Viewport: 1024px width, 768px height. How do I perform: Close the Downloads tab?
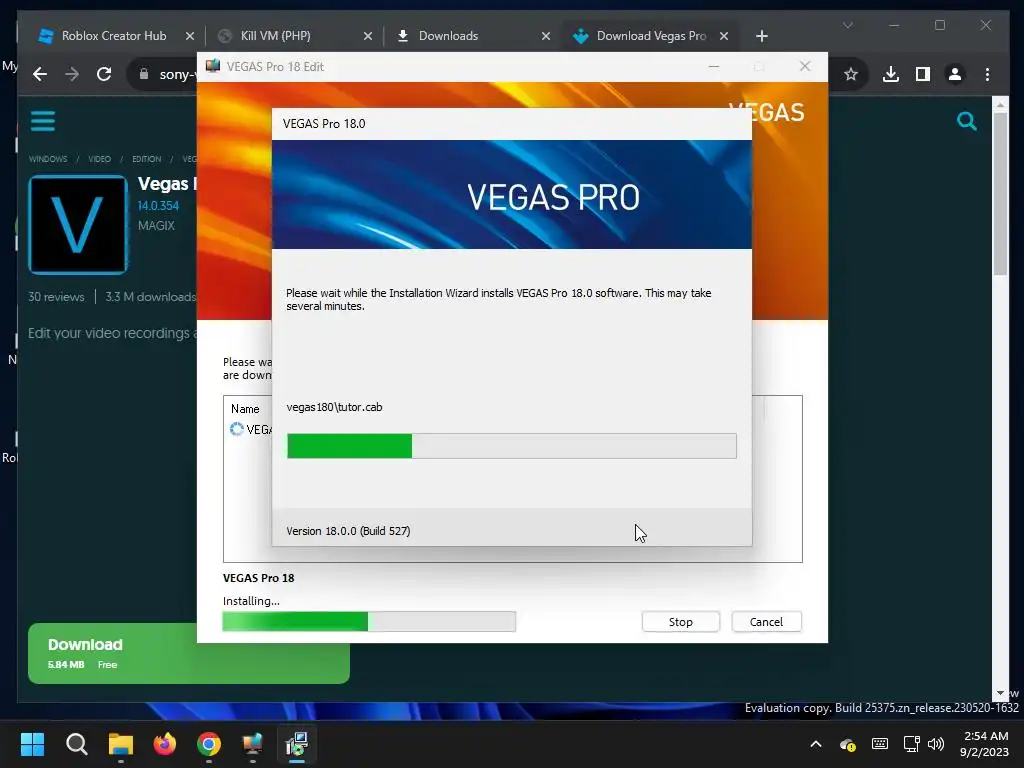click(x=546, y=36)
